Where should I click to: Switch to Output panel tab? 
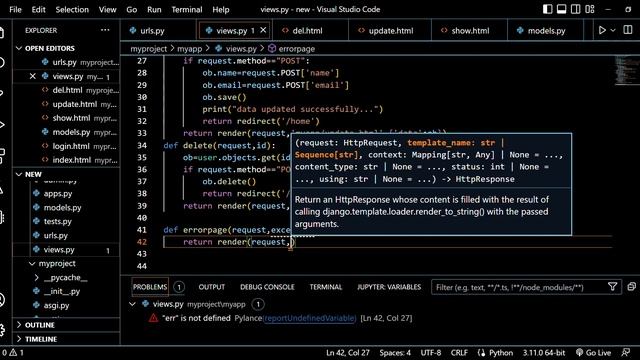211,287
